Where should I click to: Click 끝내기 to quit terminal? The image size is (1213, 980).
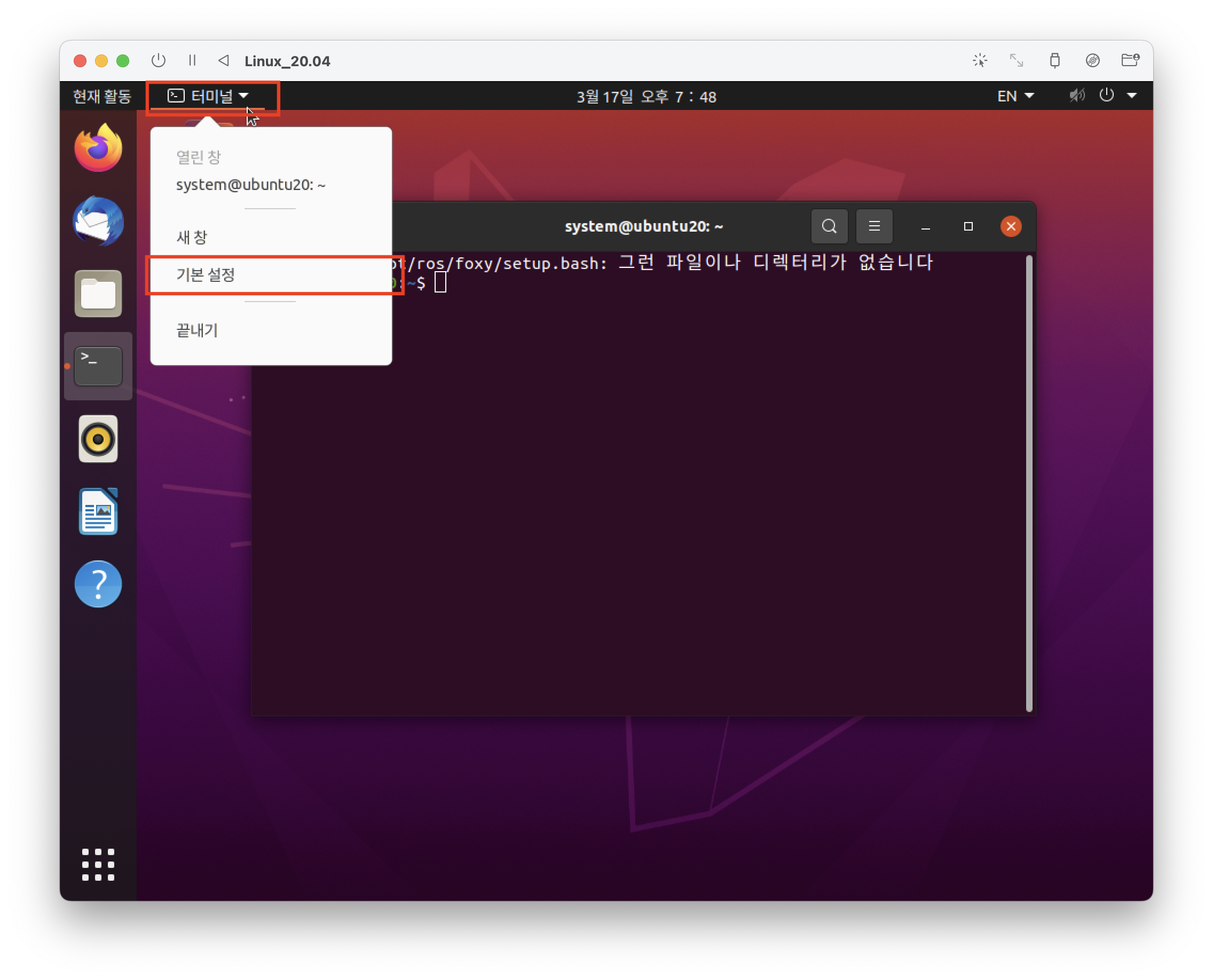(x=197, y=330)
